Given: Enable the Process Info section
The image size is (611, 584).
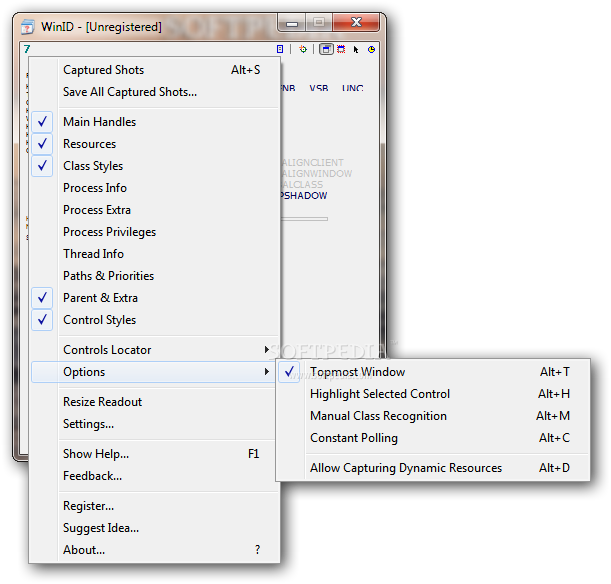Looking at the screenshot, I should point(155,188).
